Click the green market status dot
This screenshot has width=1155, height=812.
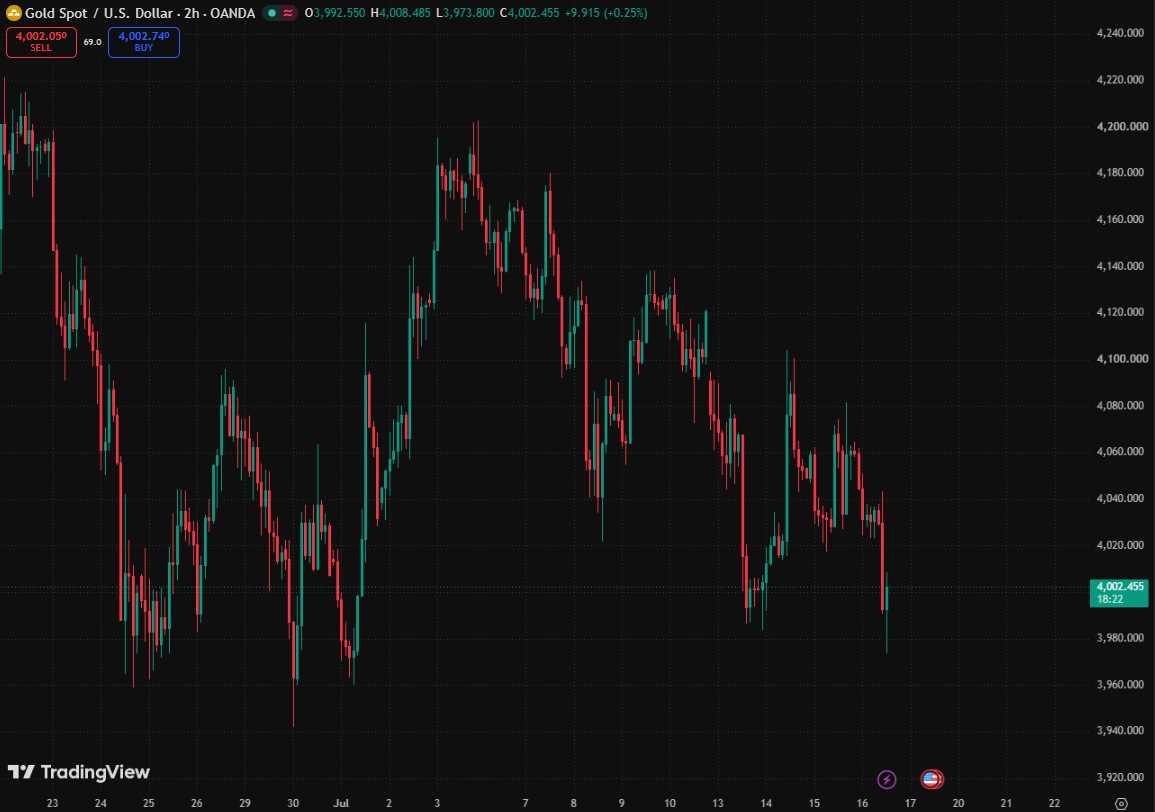[x=272, y=13]
